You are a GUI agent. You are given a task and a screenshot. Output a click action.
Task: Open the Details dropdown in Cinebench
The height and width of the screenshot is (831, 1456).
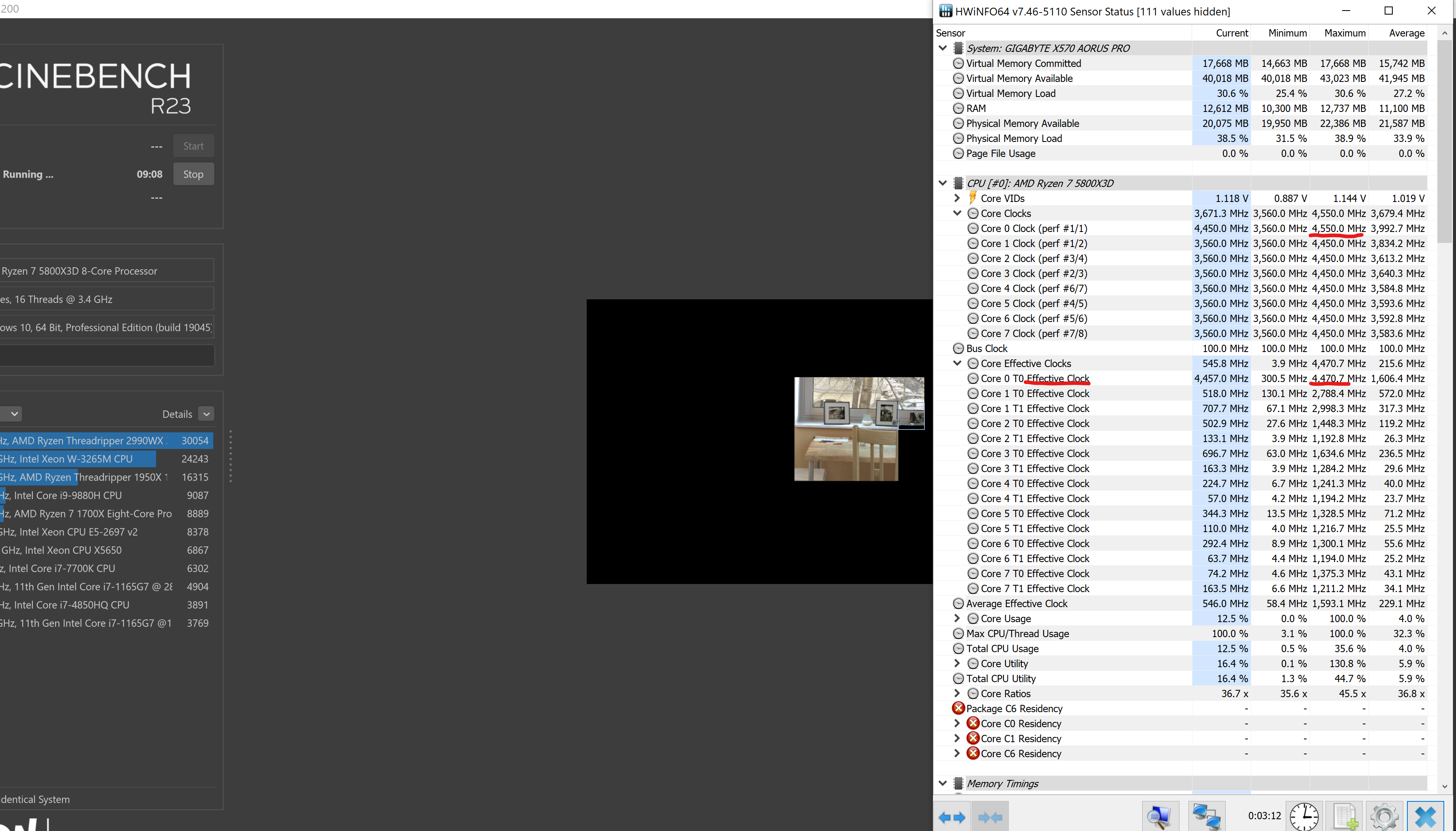pyautogui.click(x=206, y=414)
